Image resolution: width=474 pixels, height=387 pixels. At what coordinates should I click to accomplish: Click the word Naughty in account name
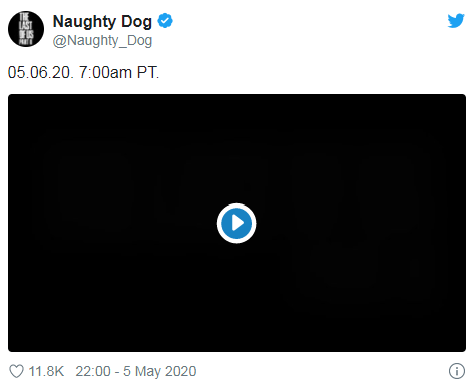pos(85,22)
